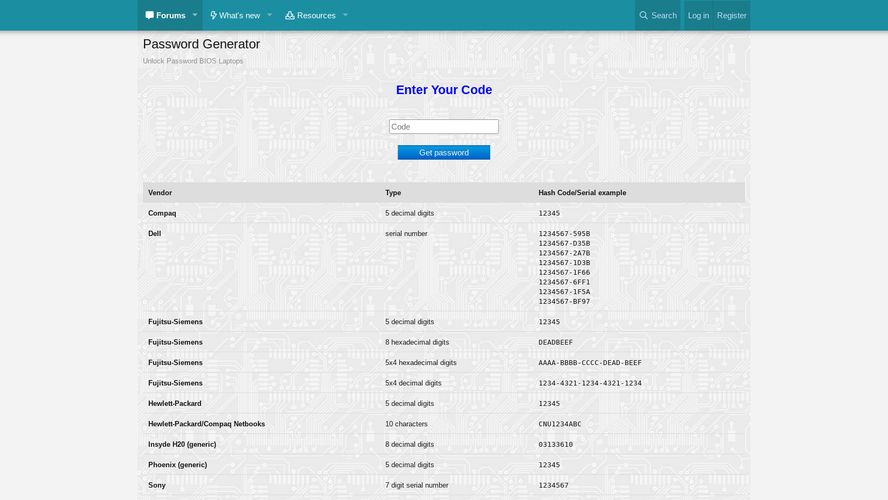Viewport: 888px width, 500px height.
Task: Open the Forums nav item
Action: (165, 15)
